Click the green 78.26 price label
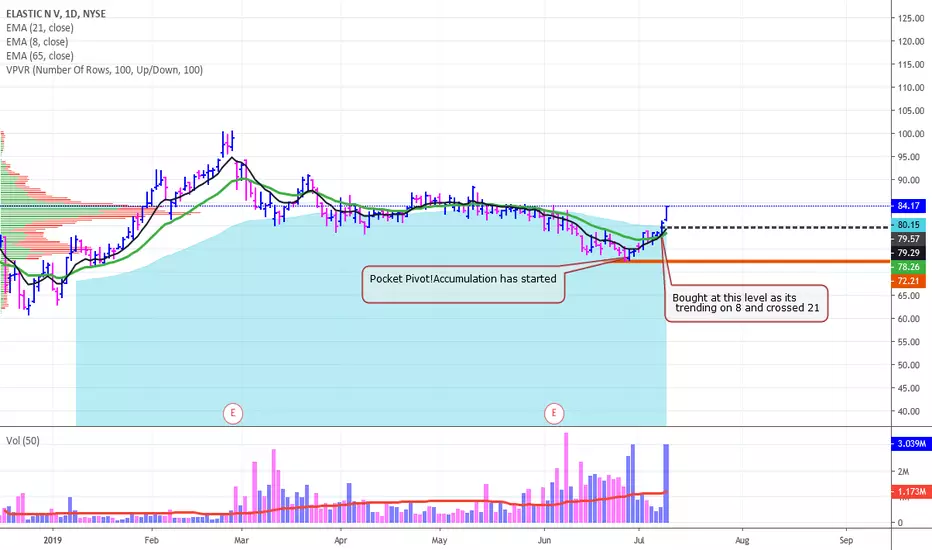This screenshot has height=550, width=932. point(908,267)
